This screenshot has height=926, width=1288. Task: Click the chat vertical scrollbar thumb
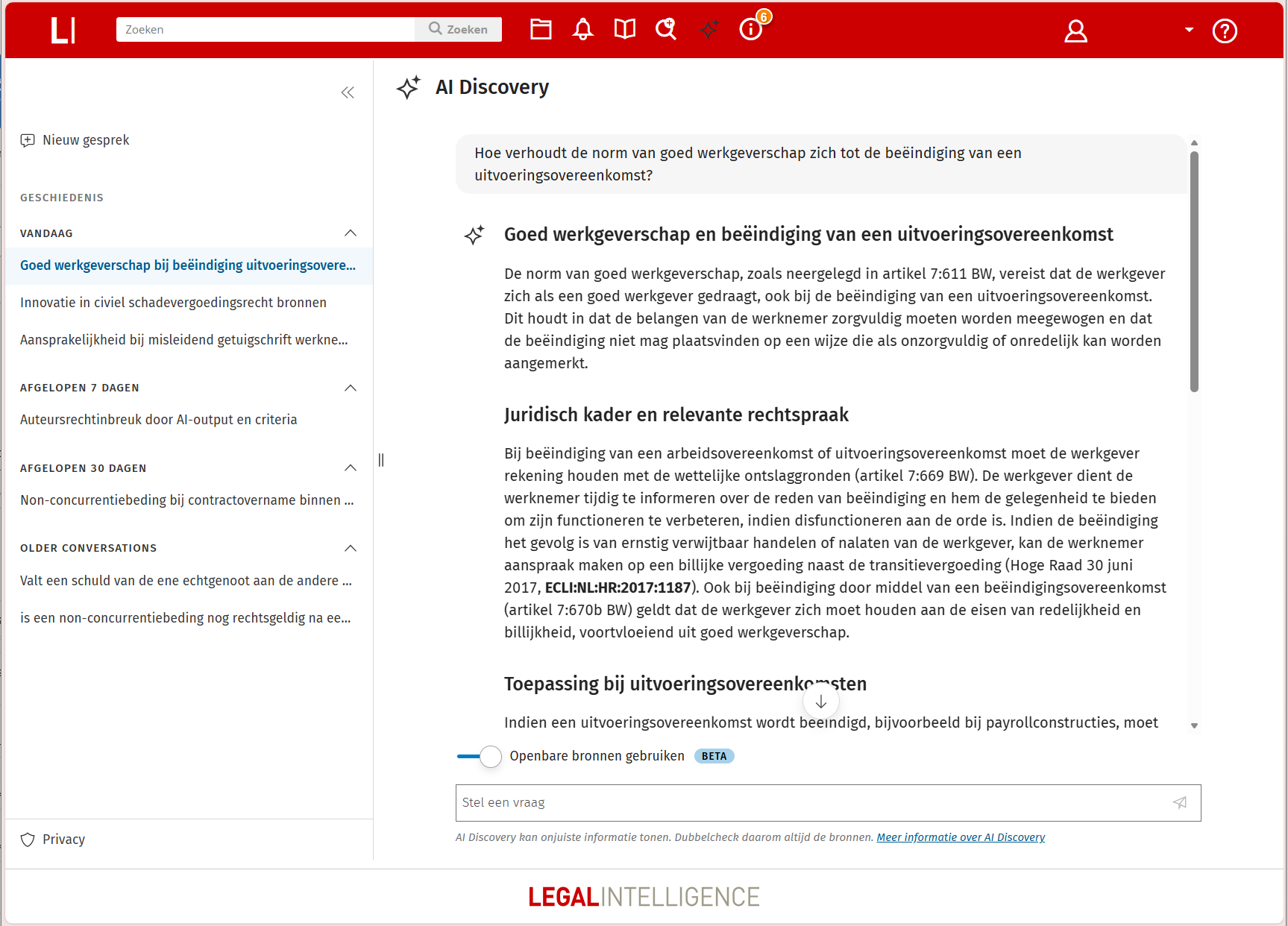point(1194,271)
